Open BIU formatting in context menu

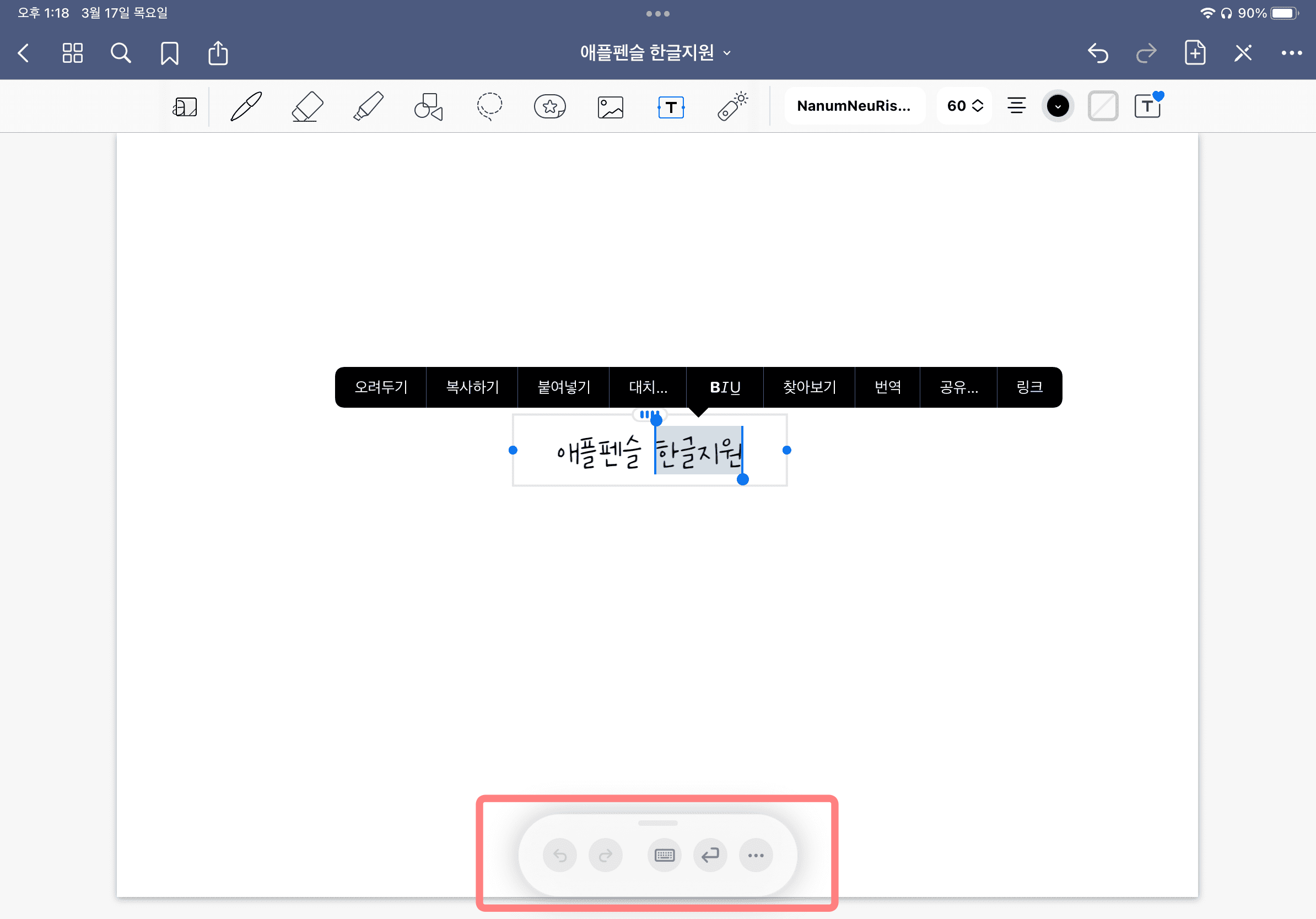click(725, 387)
